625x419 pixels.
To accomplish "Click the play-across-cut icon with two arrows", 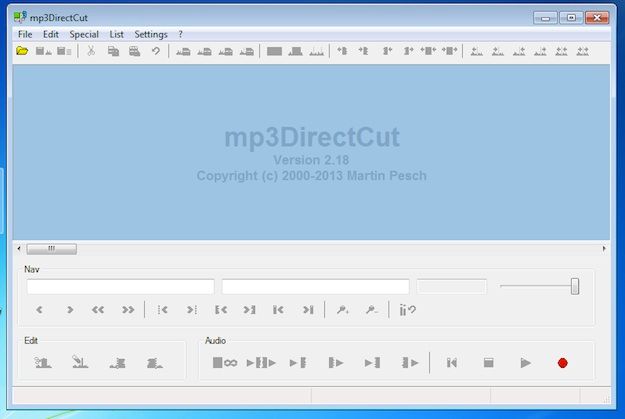I will (x=261, y=363).
